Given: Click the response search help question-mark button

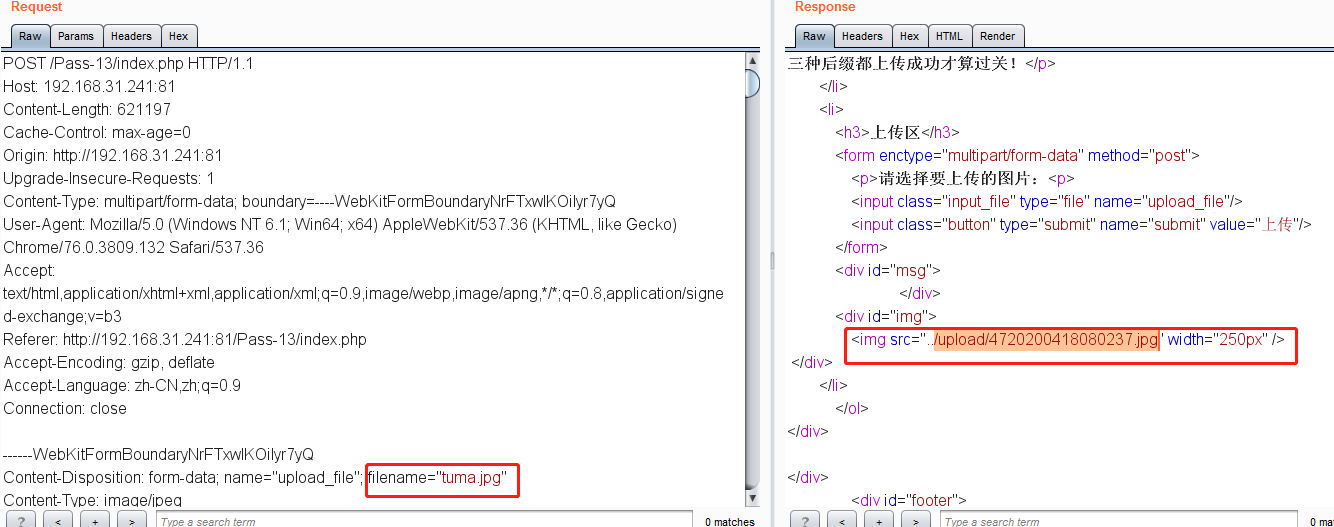Looking at the screenshot, I should [x=807, y=520].
